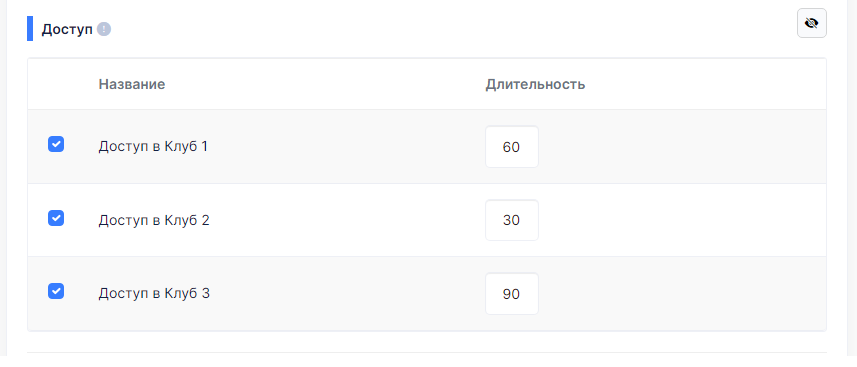Click the Доступ section heading text
The height and width of the screenshot is (367, 857).
click(67, 29)
